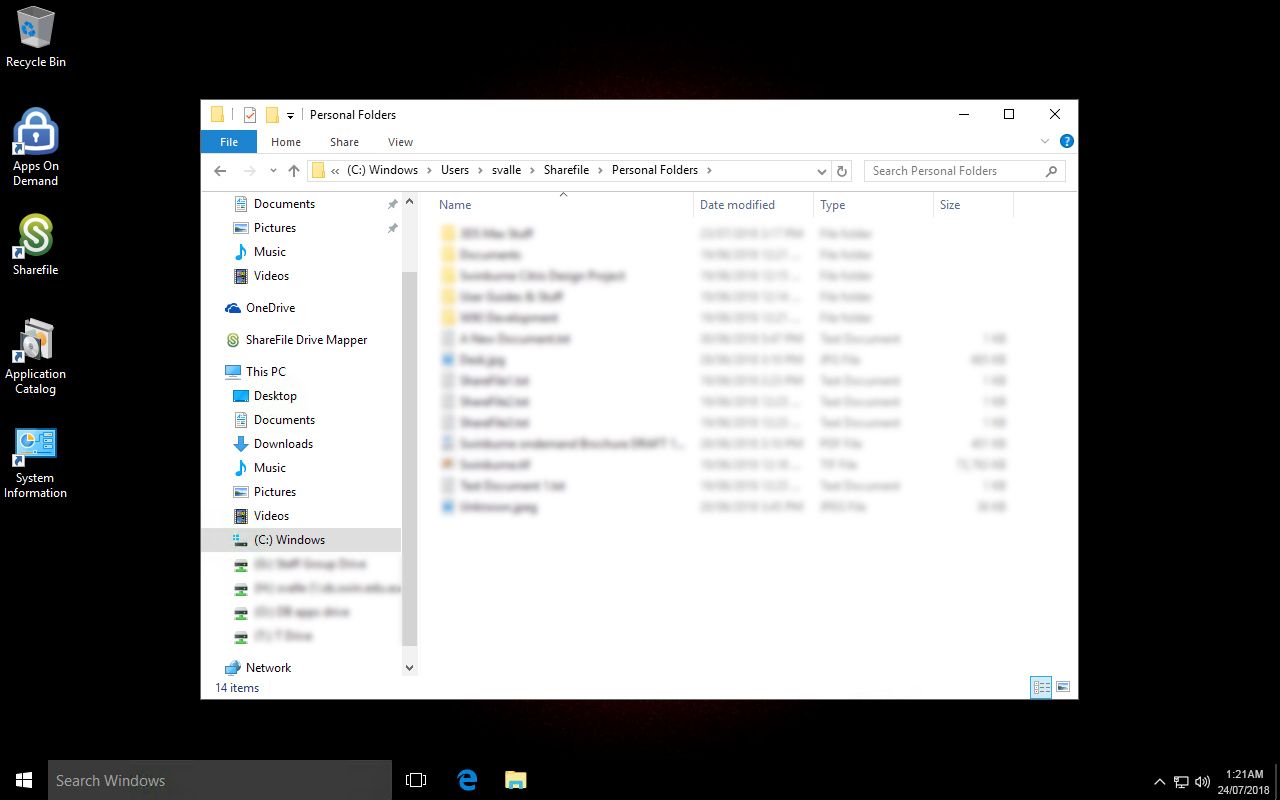Launch Microsoft Edge from the taskbar
1280x800 pixels.
pos(467,780)
